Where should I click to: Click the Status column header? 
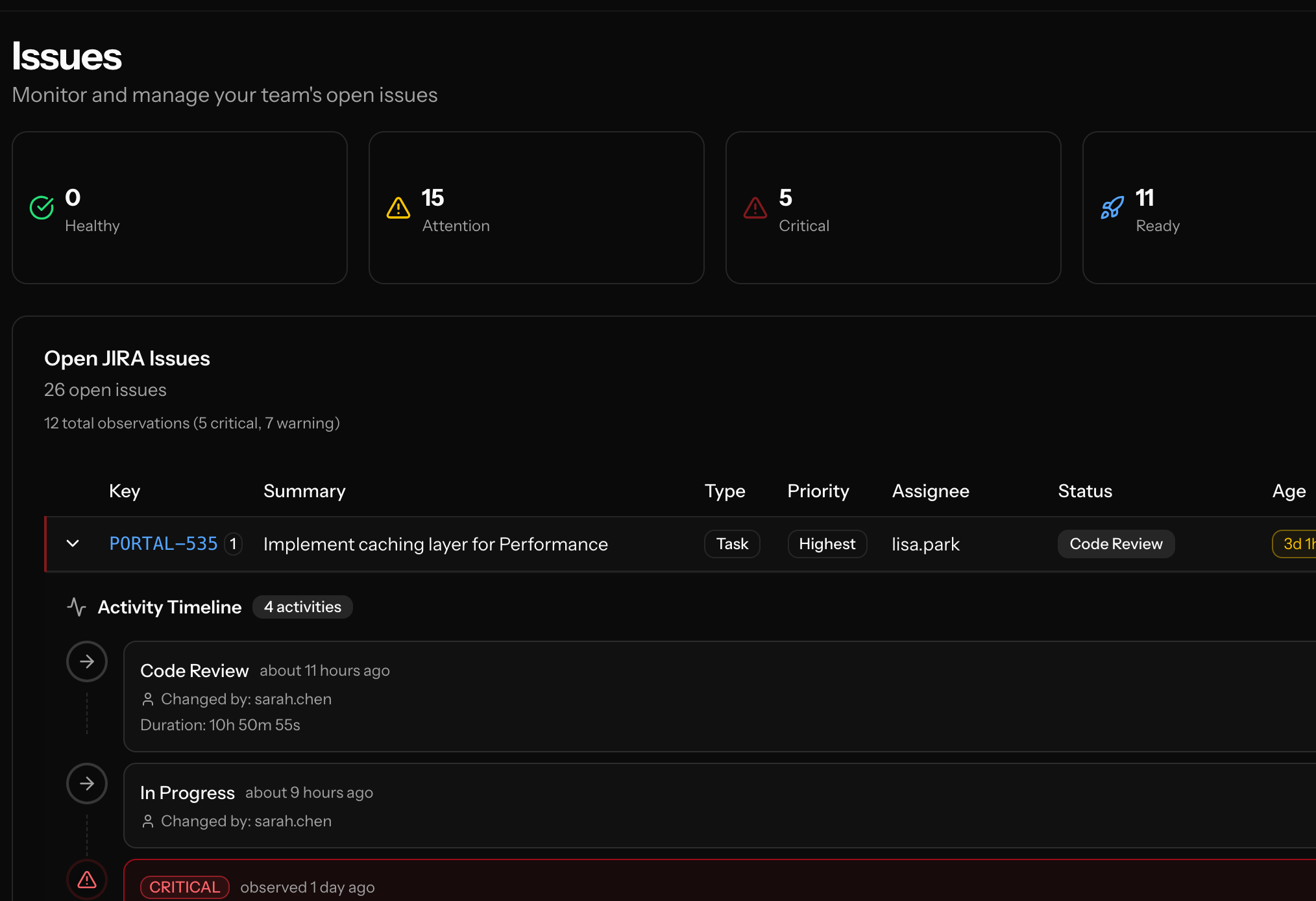(x=1085, y=491)
